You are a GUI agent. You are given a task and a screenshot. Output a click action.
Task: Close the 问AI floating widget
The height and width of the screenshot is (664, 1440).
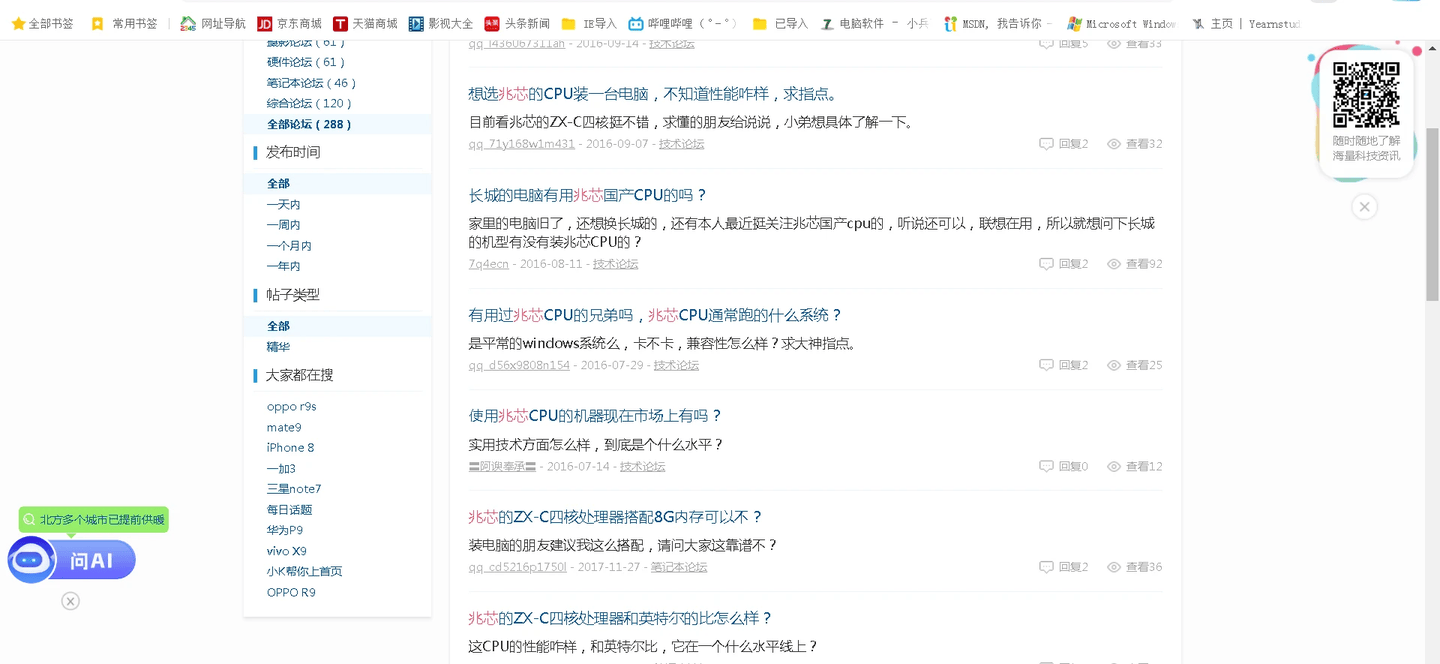70,601
